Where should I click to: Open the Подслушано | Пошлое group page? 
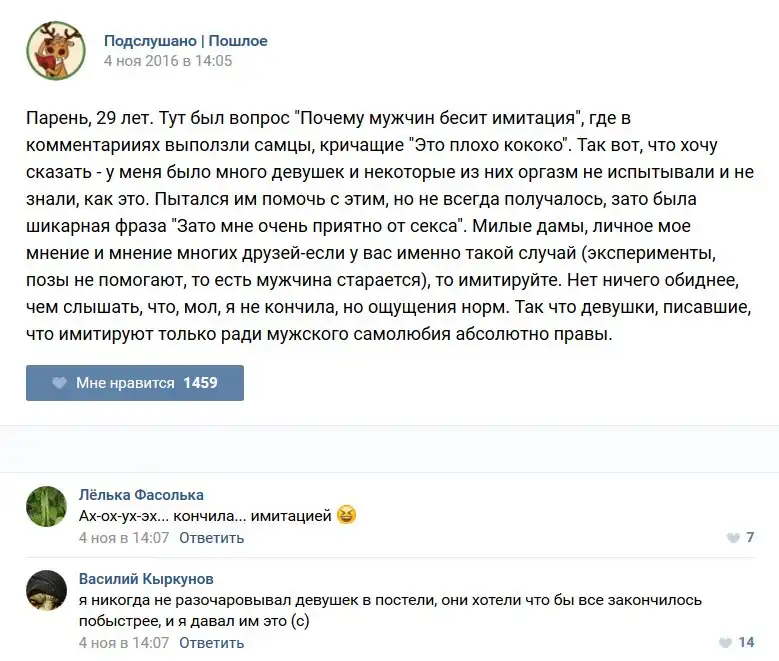click(185, 41)
